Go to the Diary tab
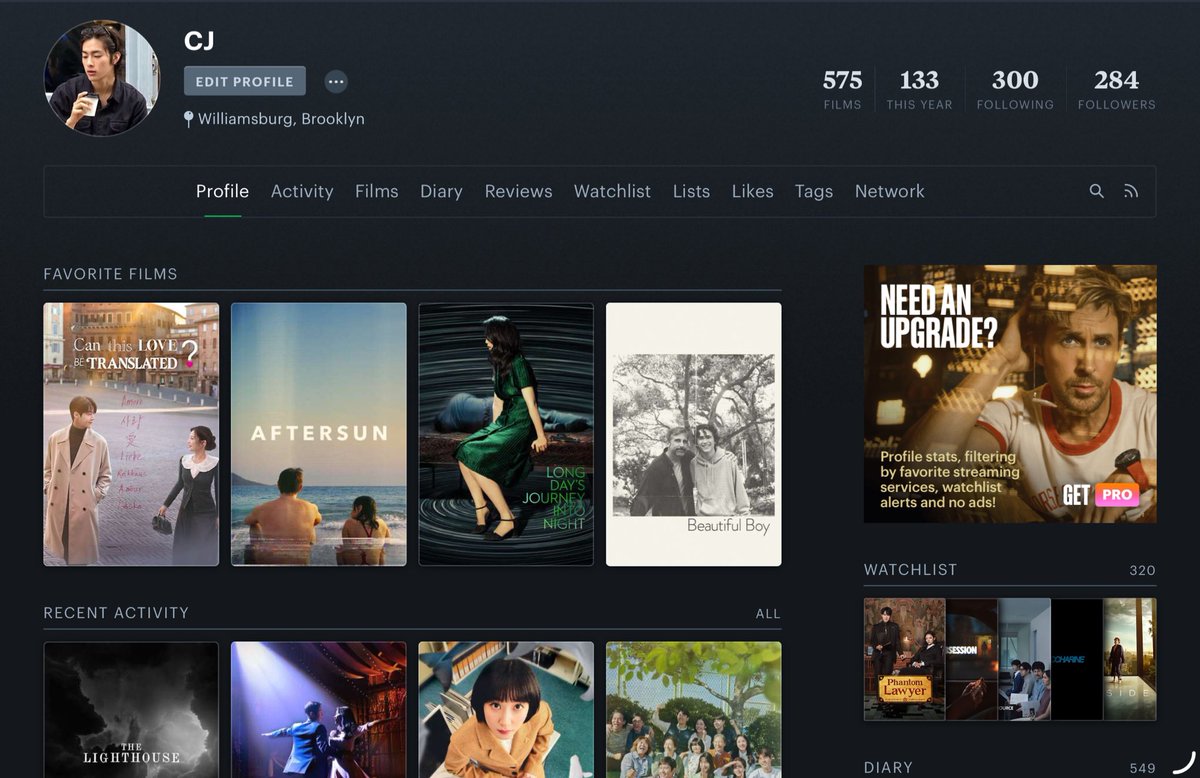 pos(441,191)
